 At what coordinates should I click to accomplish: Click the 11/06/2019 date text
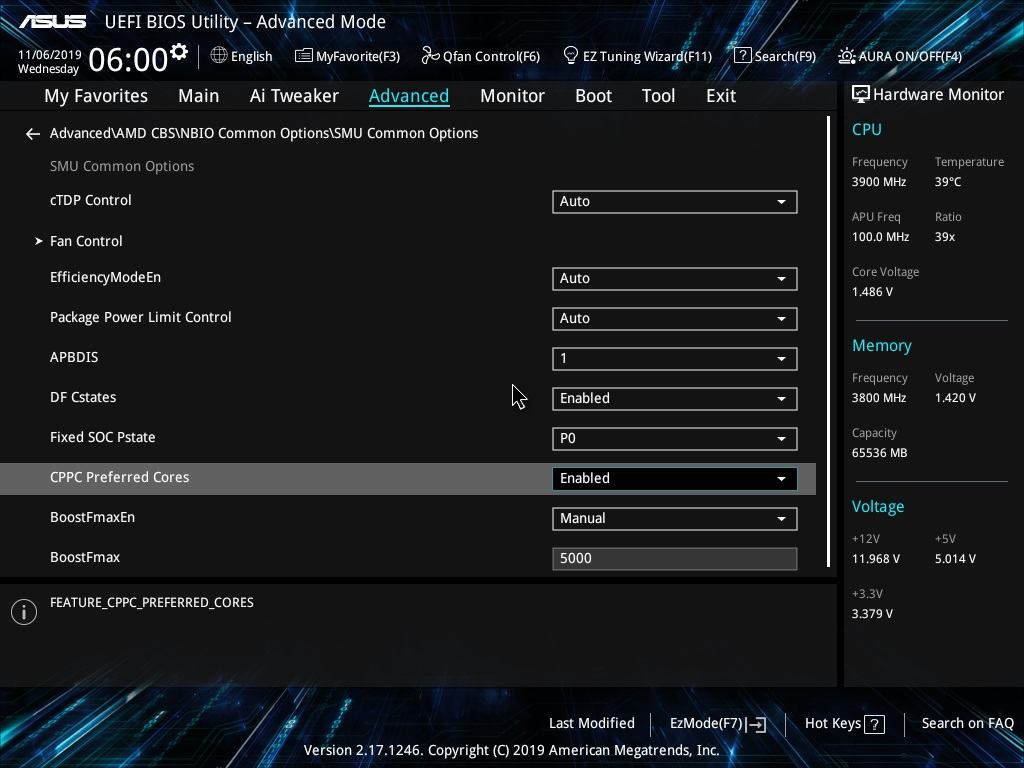coord(50,55)
